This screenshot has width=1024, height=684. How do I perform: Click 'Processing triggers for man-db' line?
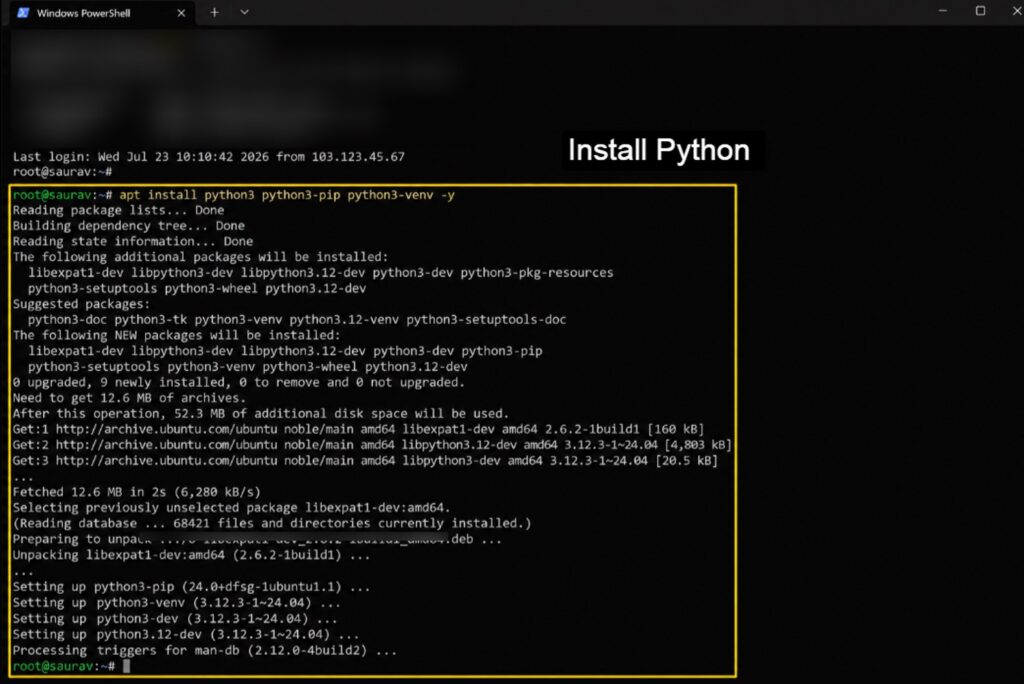(x=204, y=651)
